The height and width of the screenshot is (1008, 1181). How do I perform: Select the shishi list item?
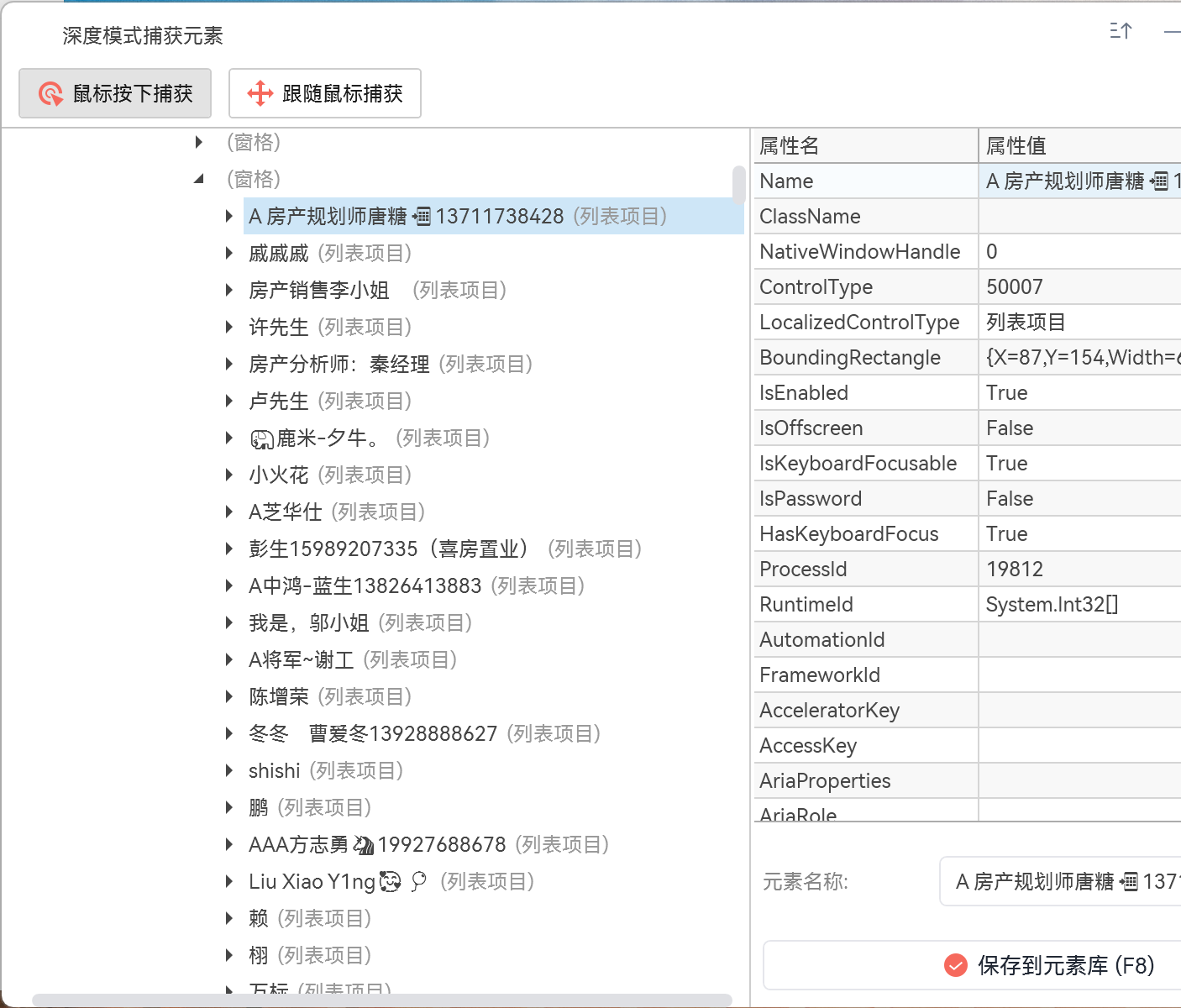coord(274,770)
